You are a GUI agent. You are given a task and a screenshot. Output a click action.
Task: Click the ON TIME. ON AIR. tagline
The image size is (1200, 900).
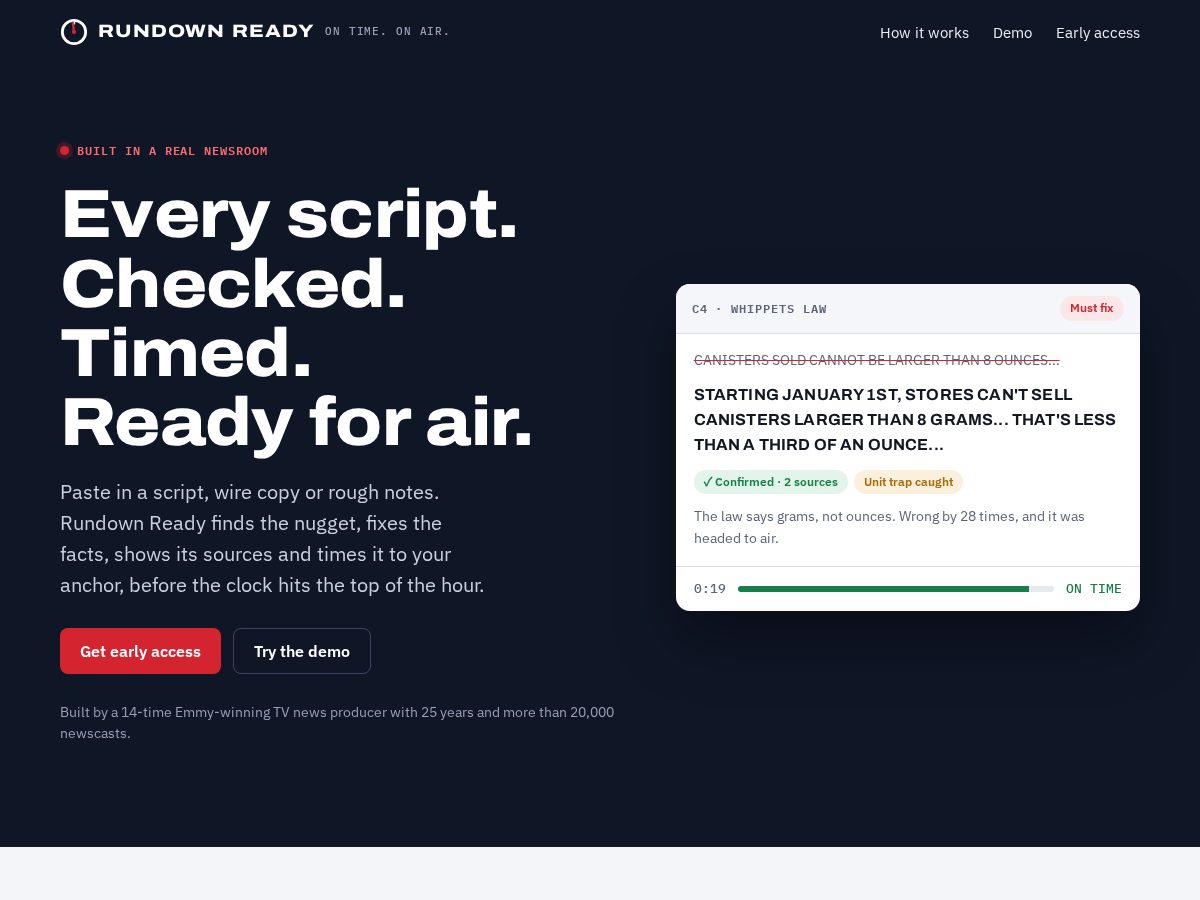(x=387, y=32)
